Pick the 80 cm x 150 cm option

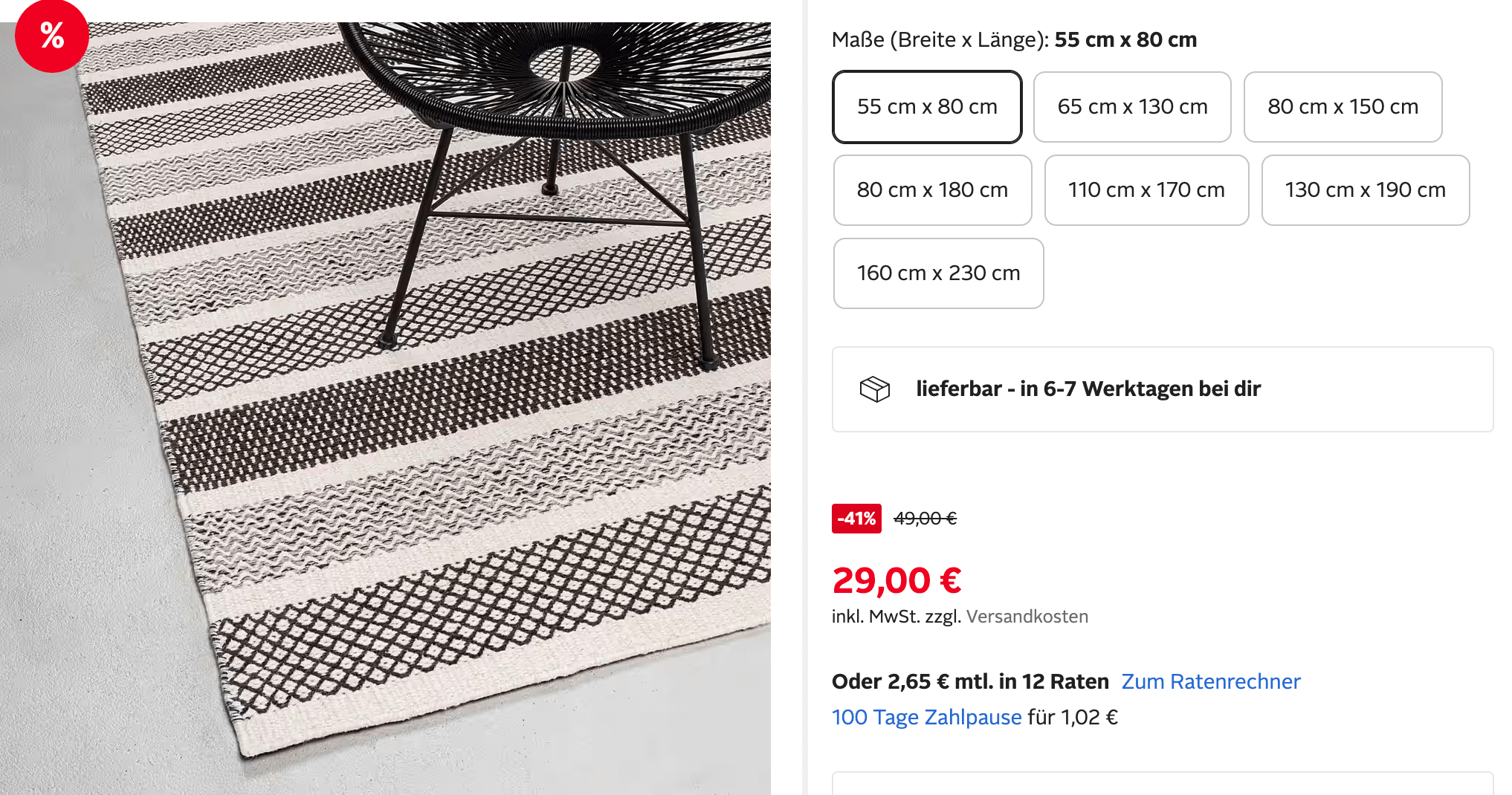(x=1343, y=107)
